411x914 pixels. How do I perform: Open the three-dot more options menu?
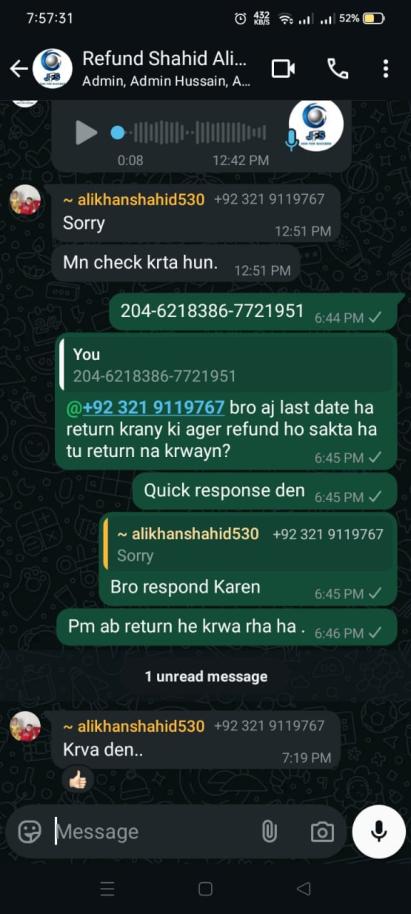pos(386,69)
